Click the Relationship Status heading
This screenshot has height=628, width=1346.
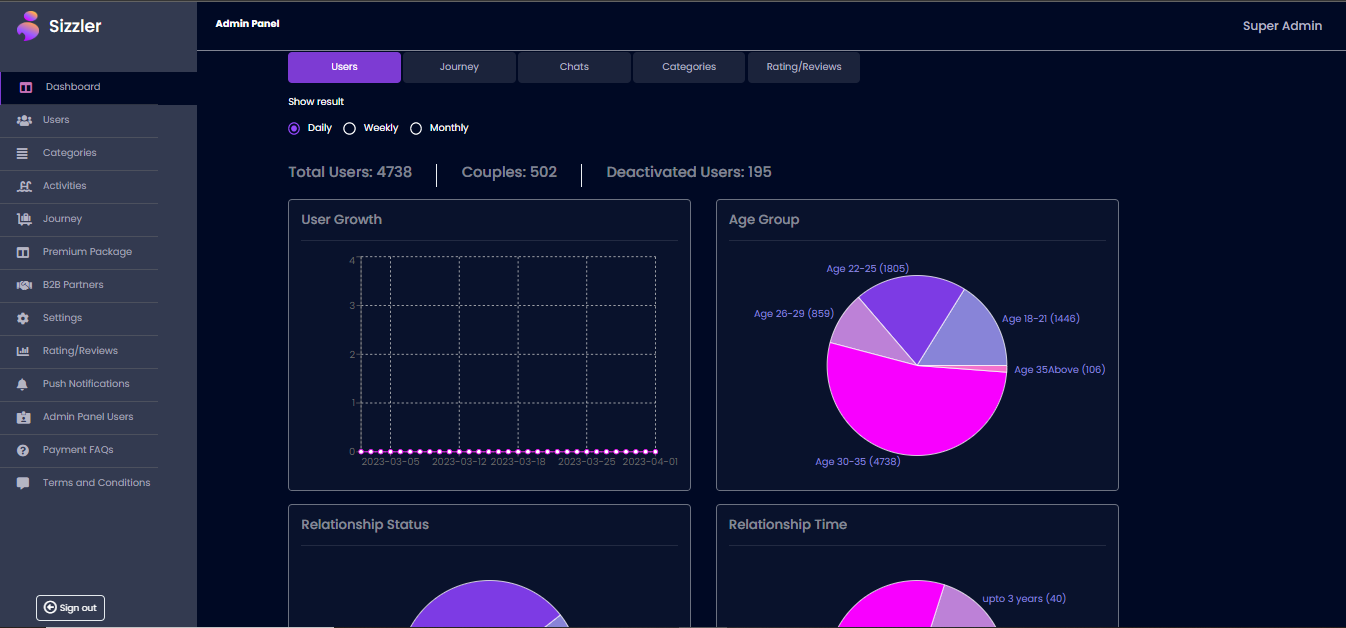click(365, 525)
